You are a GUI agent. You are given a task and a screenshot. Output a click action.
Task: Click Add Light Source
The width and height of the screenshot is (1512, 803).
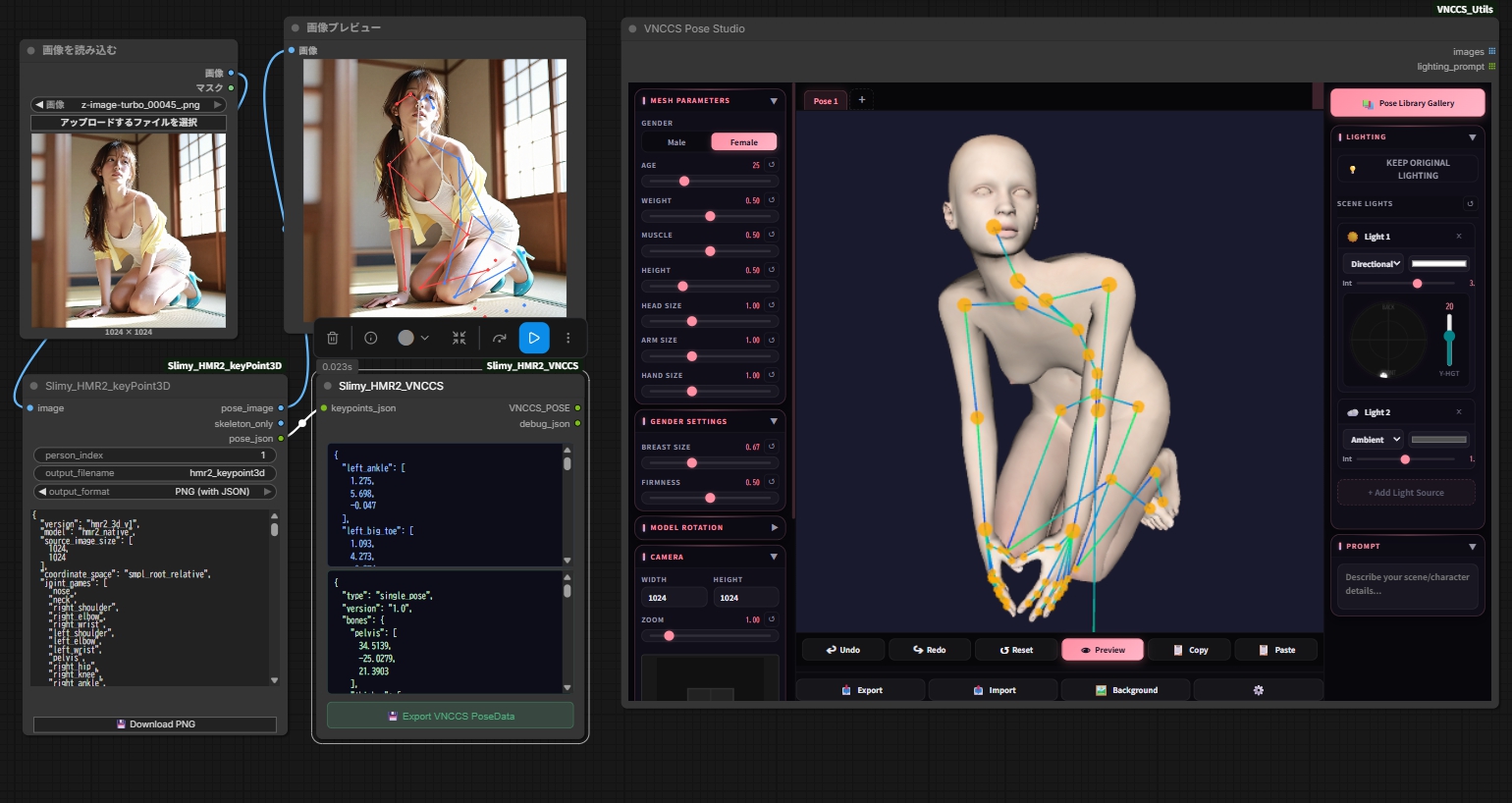coord(1406,493)
